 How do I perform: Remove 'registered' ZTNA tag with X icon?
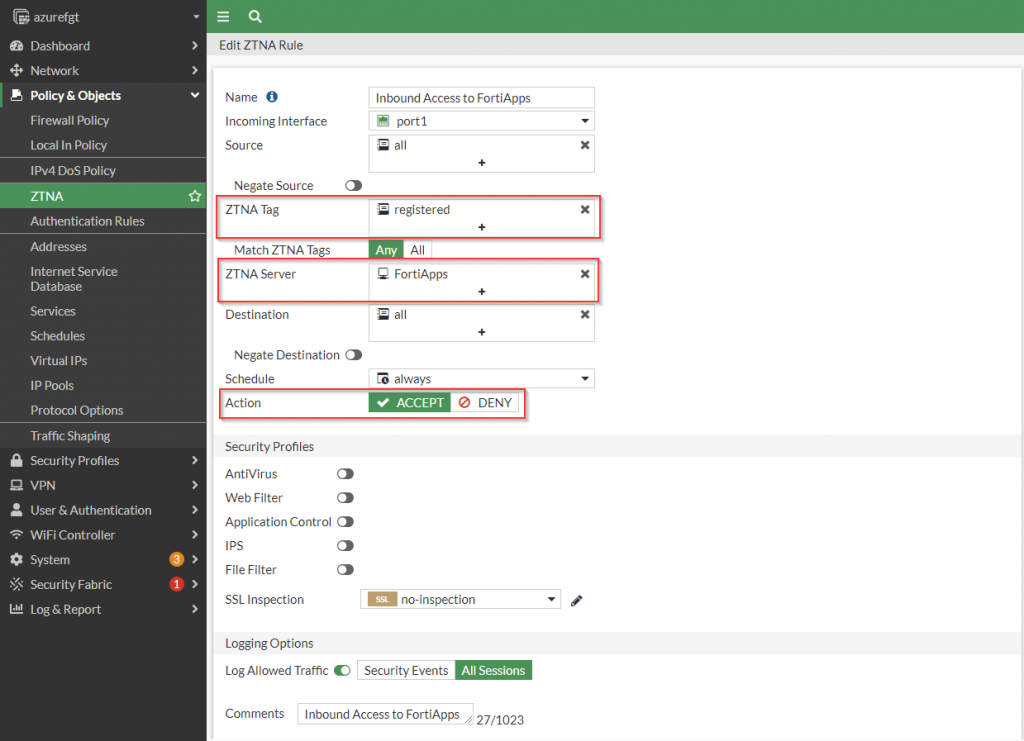pos(585,210)
